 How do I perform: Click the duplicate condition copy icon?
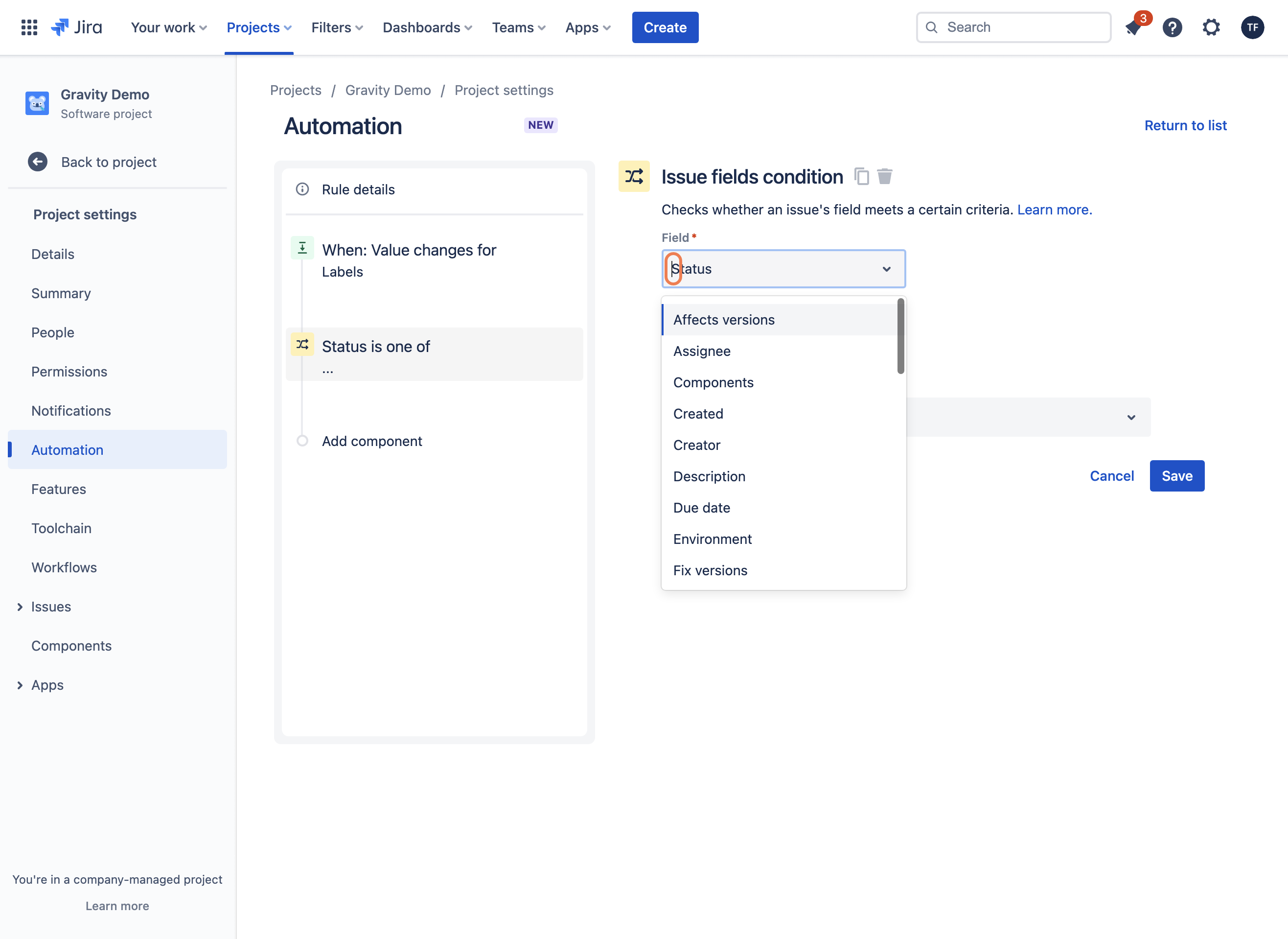coord(861,177)
